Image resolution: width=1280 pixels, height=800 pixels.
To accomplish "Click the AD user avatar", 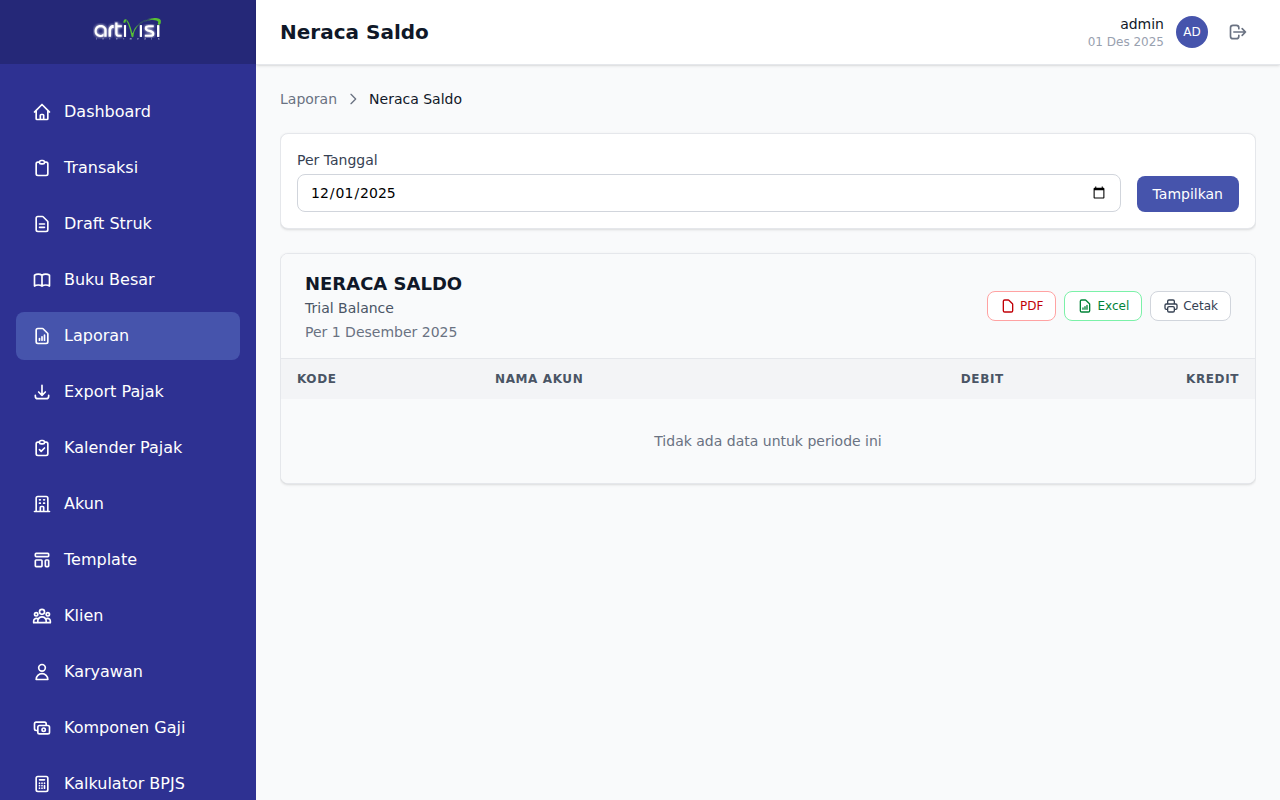I will click(1191, 32).
